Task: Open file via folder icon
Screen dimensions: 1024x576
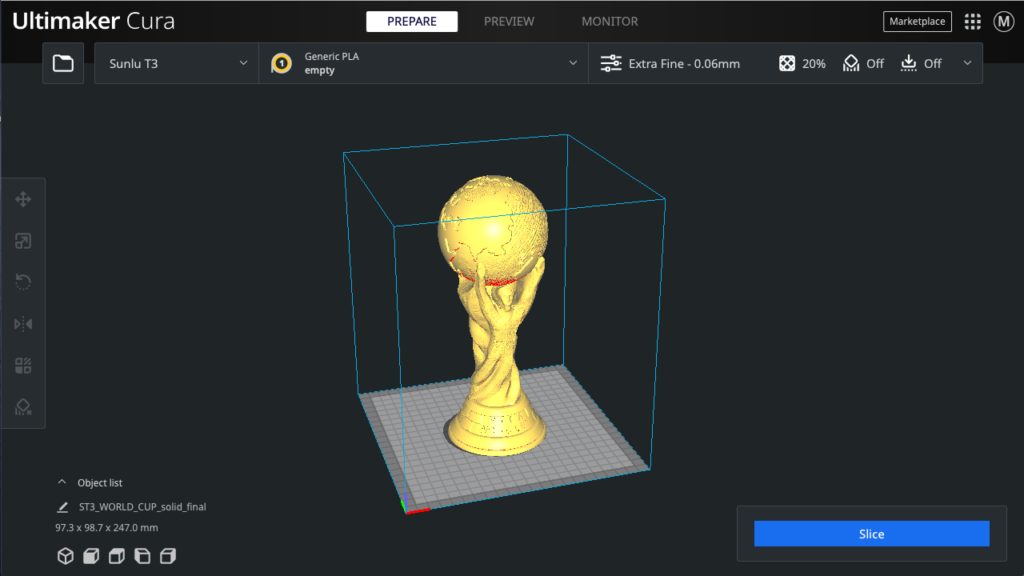Action: click(63, 63)
